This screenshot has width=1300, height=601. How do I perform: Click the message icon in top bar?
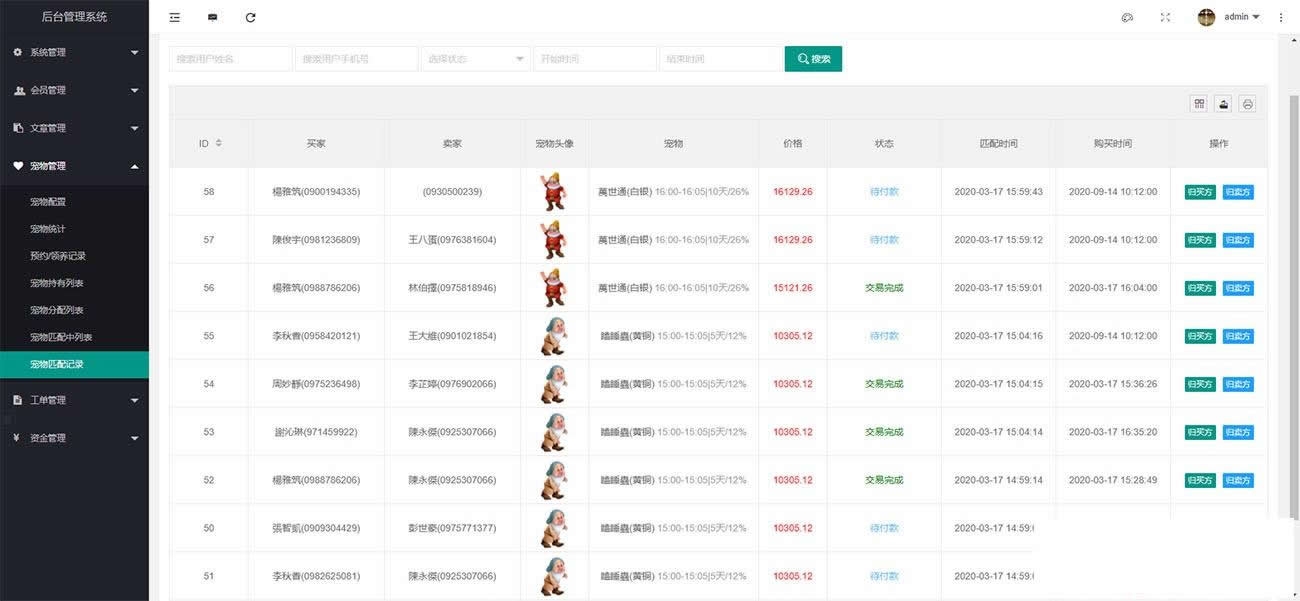(212, 17)
